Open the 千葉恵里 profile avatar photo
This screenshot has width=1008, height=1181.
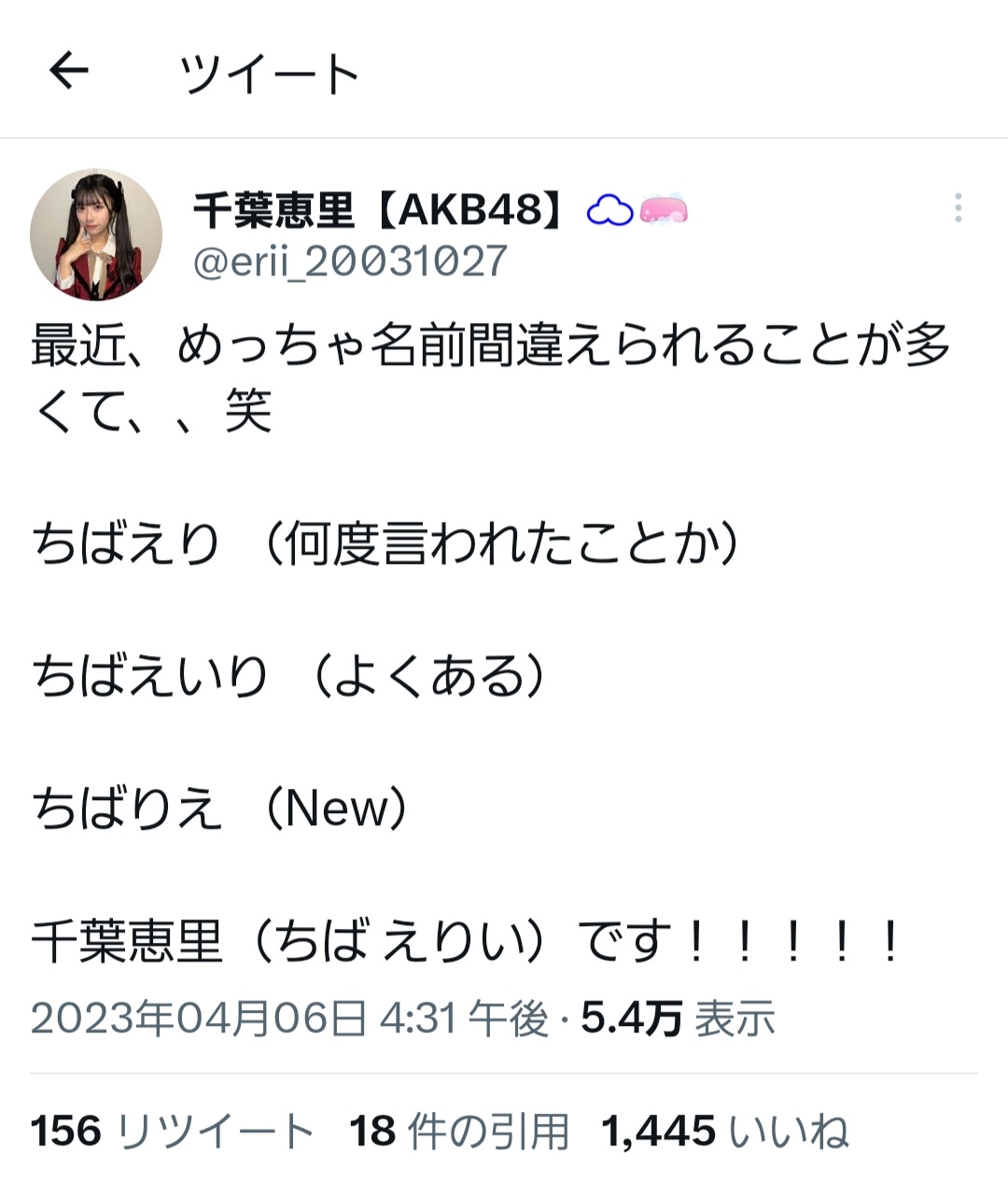(96, 234)
